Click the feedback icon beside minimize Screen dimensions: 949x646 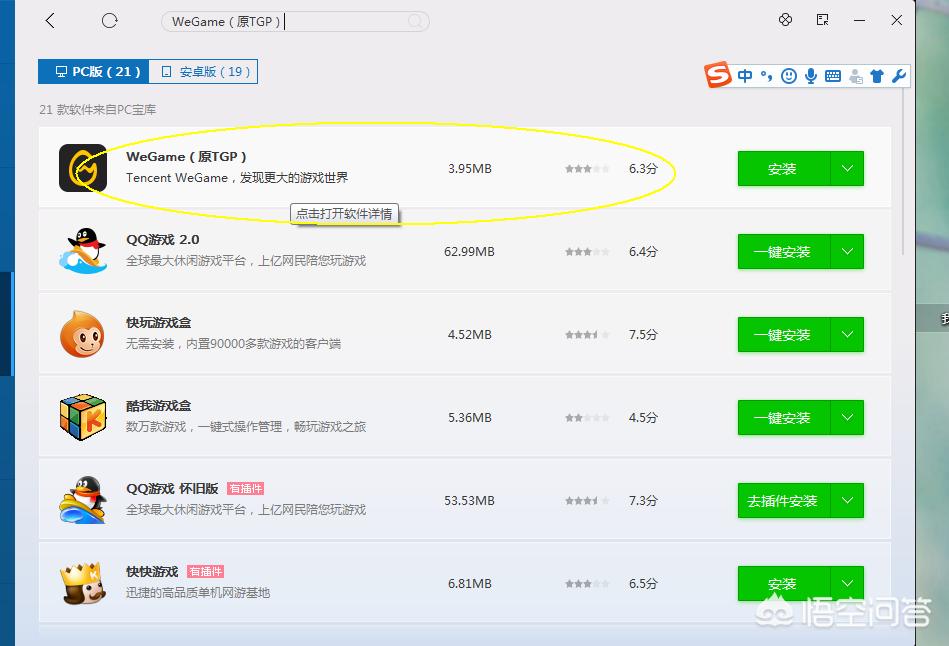coord(823,20)
